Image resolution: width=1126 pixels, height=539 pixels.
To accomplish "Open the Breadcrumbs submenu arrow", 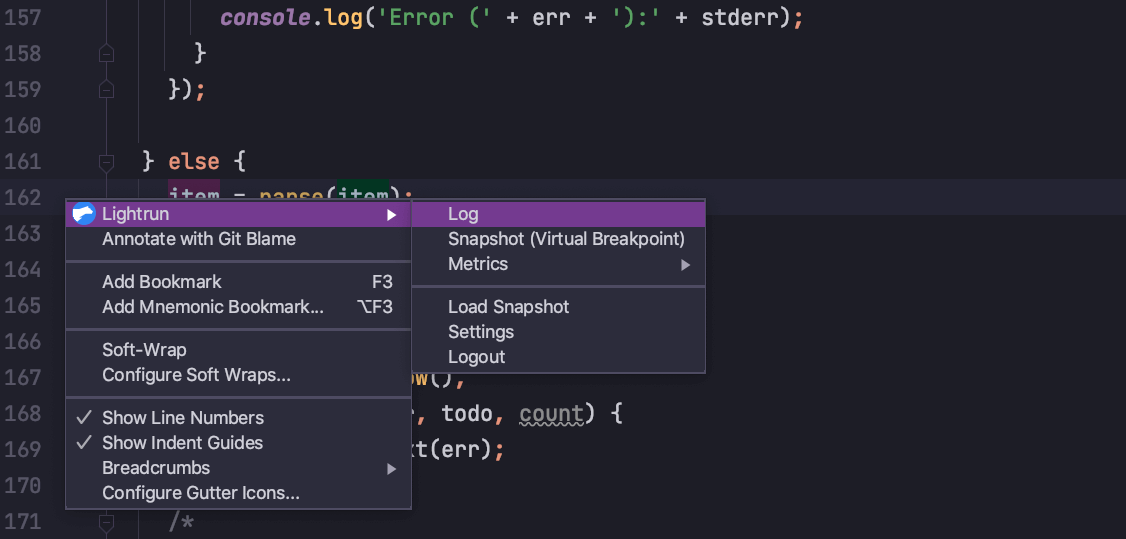I will [392, 468].
